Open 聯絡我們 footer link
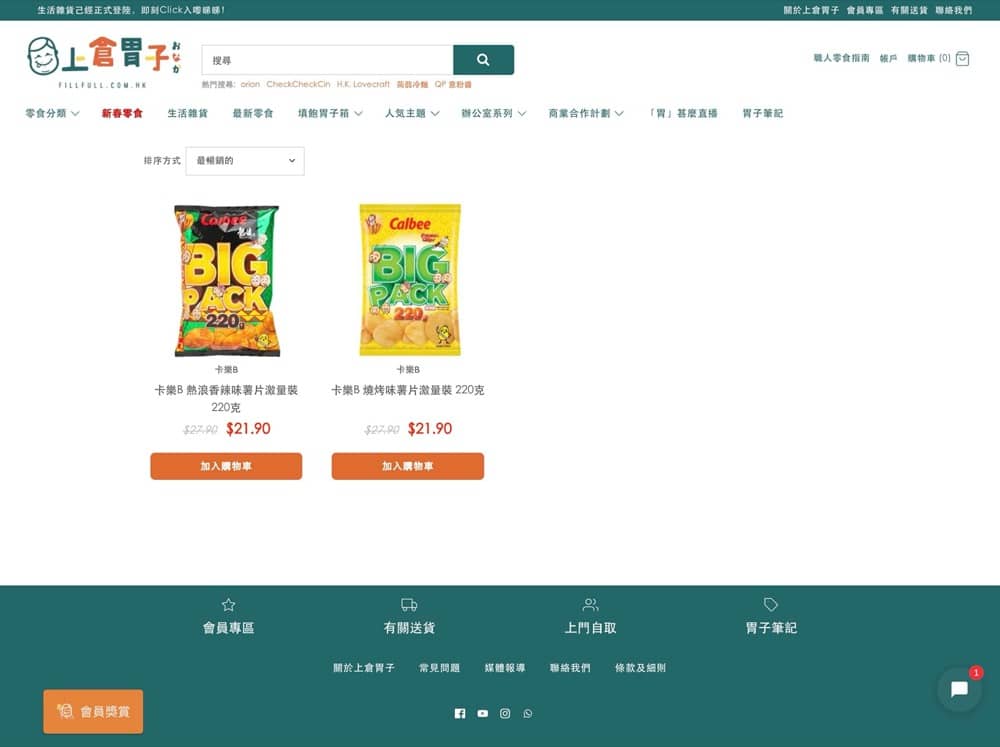The height and width of the screenshot is (747, 1000). pyautogui.click(x=570, y=668)
